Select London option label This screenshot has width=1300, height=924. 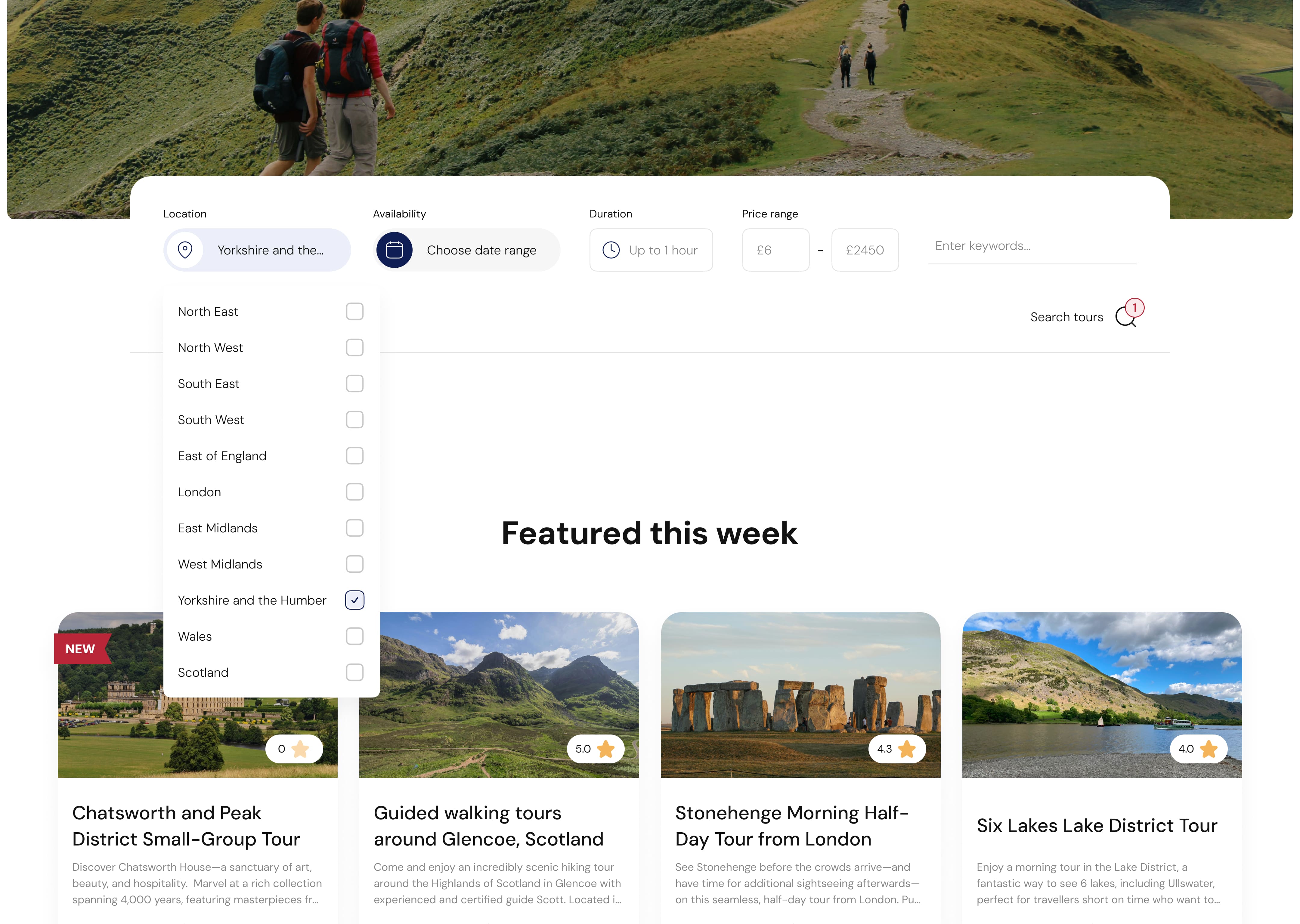[199, 492]
